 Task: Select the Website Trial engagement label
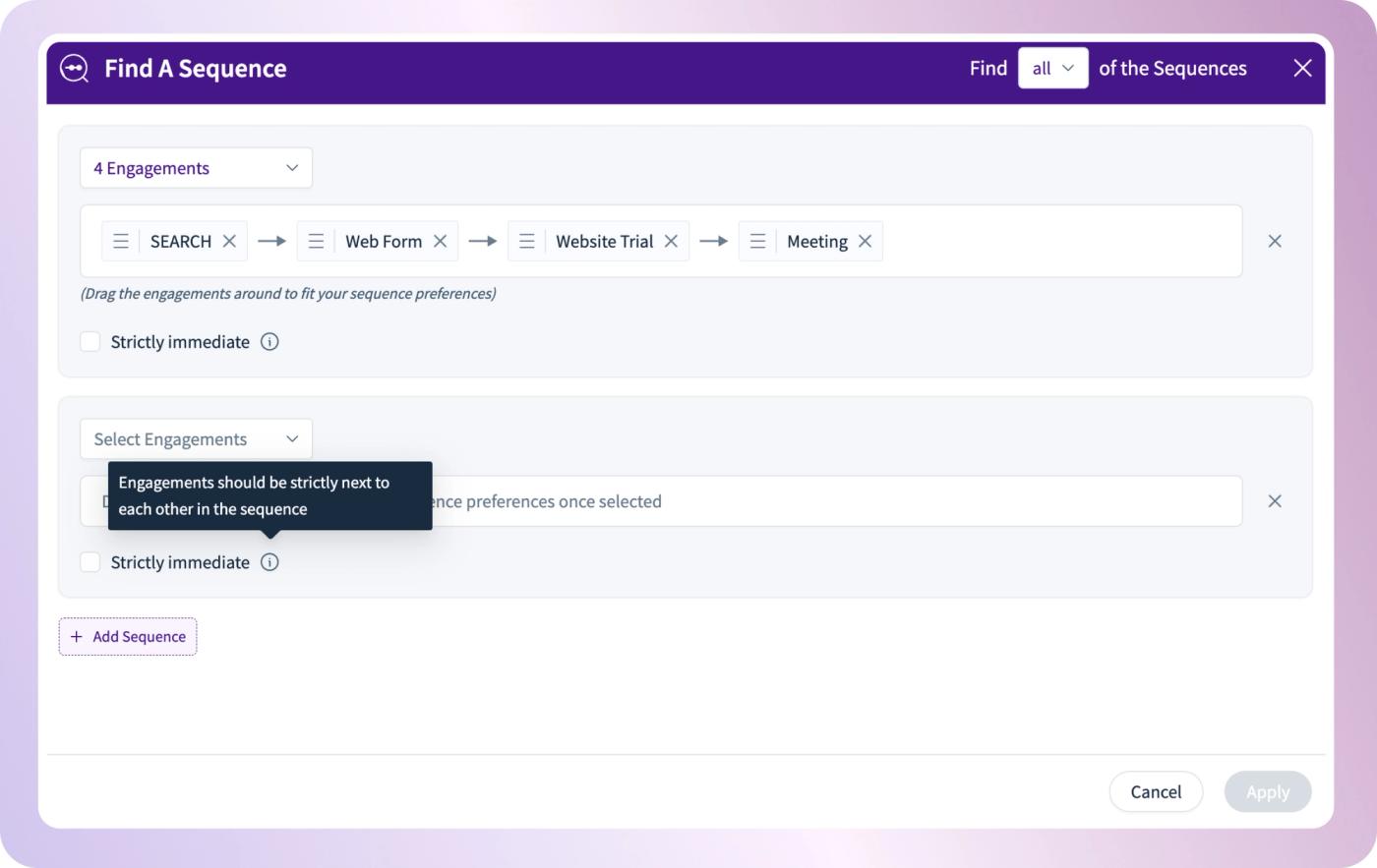pyautogui.click(x=605, y=241)
